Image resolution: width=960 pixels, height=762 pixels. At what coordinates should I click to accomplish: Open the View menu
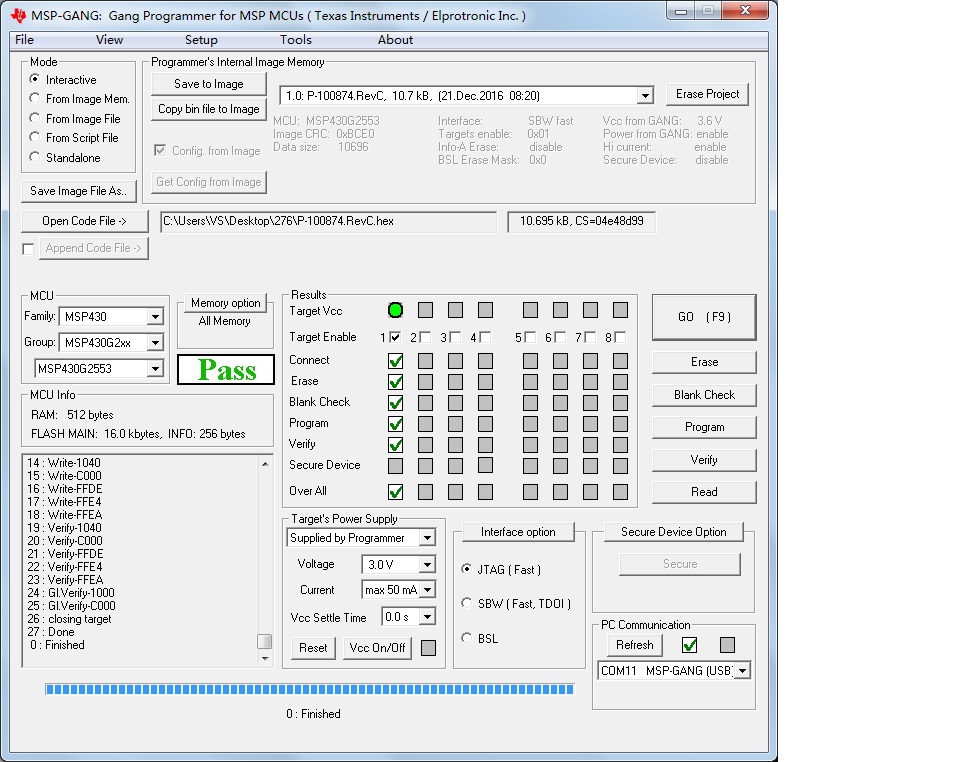pos(110,40)
